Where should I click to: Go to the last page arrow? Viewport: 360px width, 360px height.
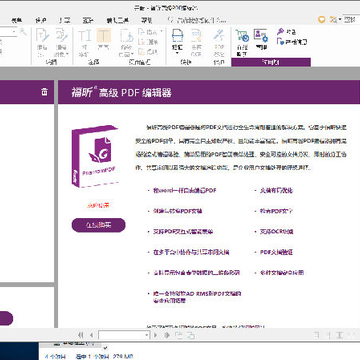tap(167, 335)
